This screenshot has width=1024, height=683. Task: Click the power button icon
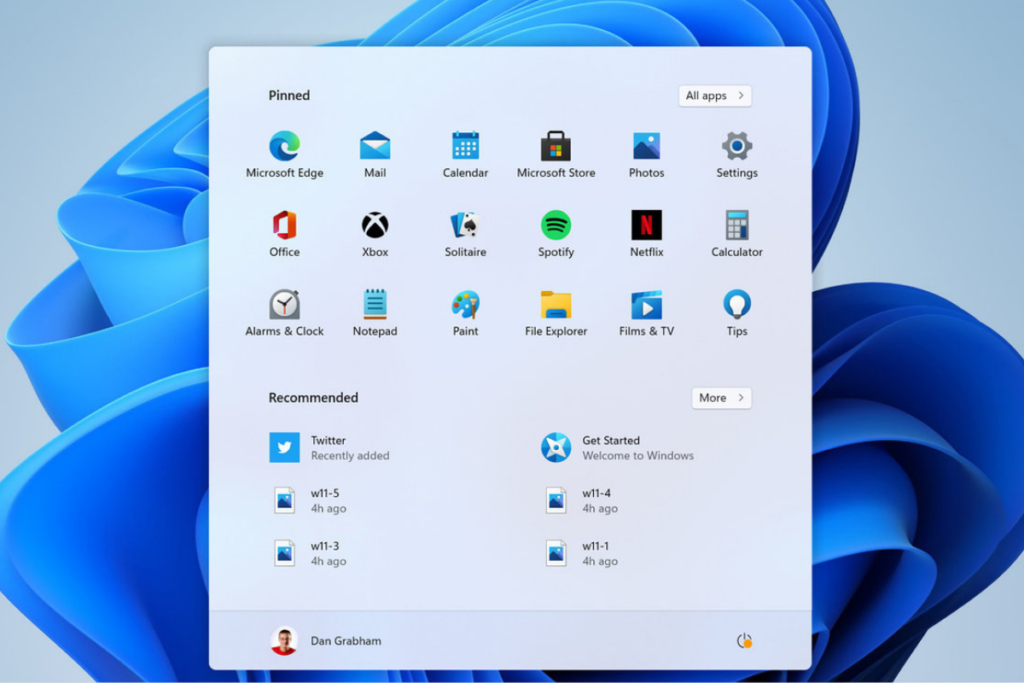[744, 641]
